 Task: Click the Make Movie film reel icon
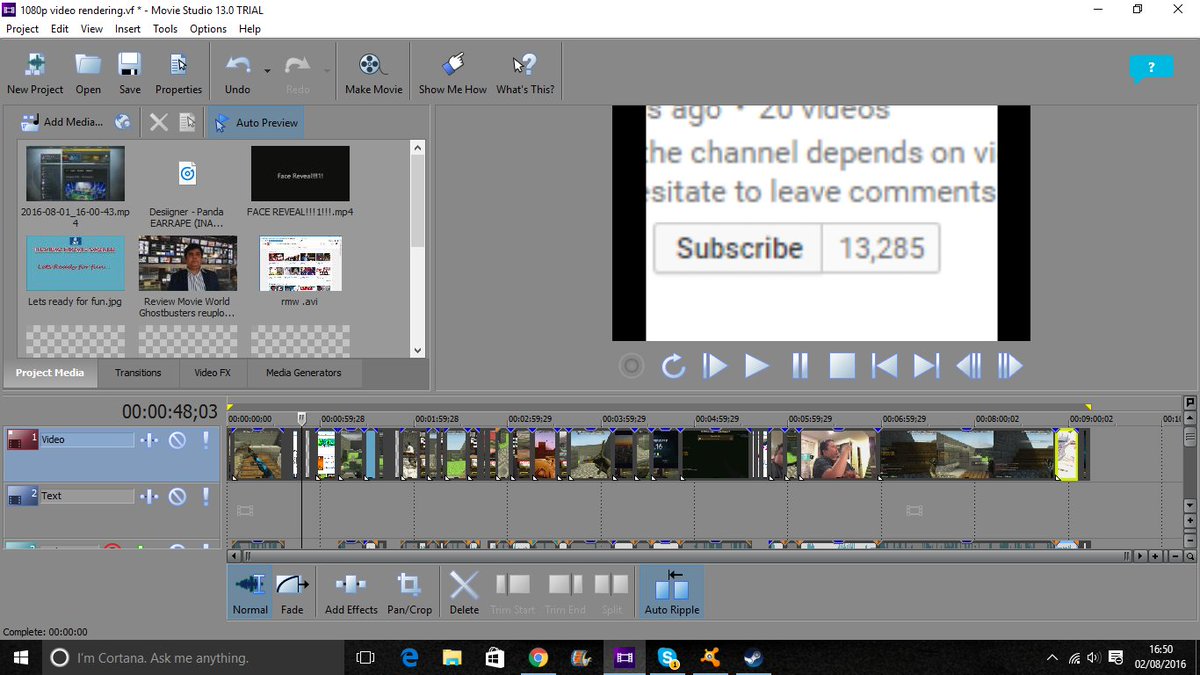point(373,65)
